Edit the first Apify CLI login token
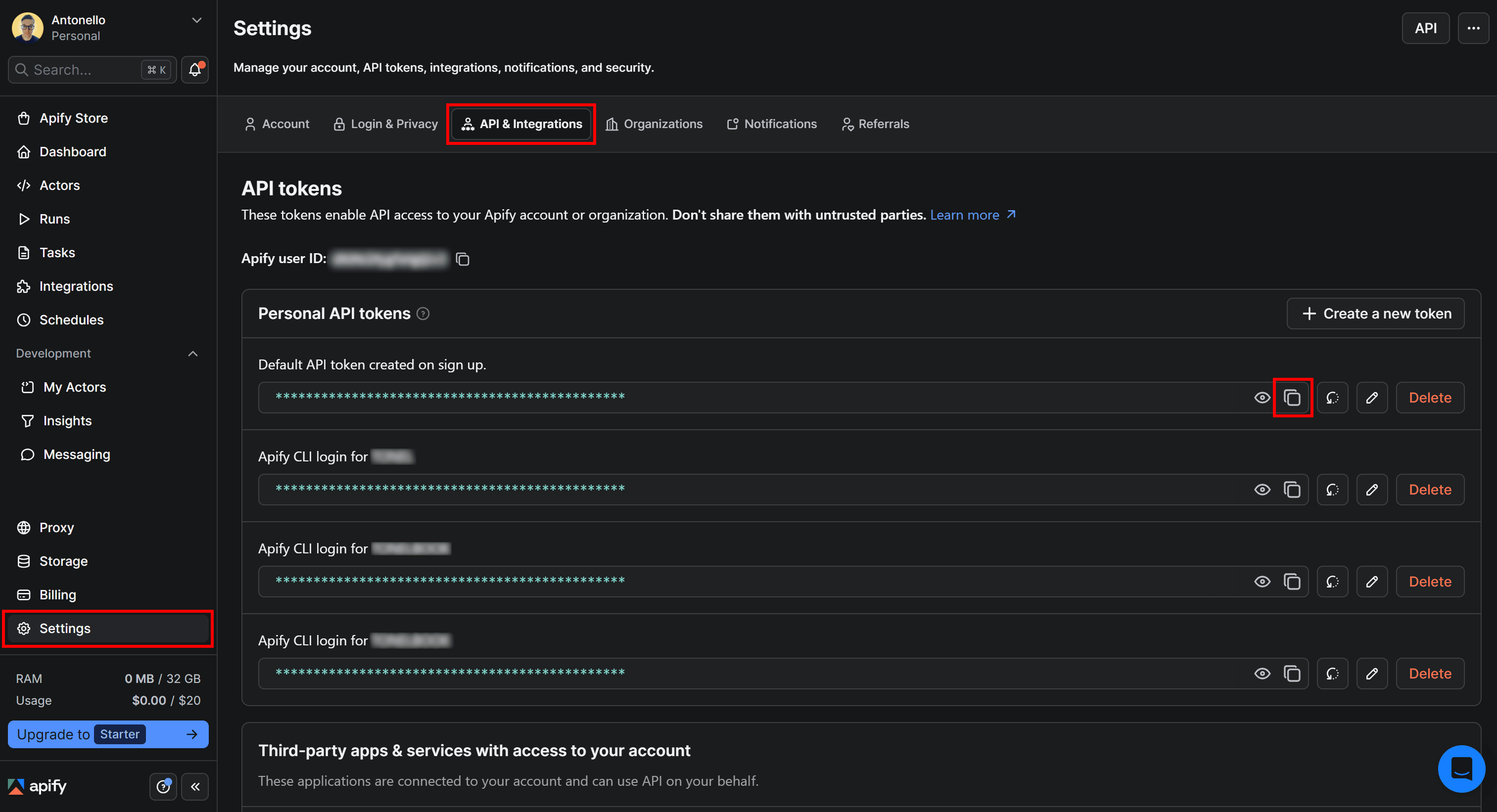Viewport: 1497px width, 812px height. click(1372, 490)
